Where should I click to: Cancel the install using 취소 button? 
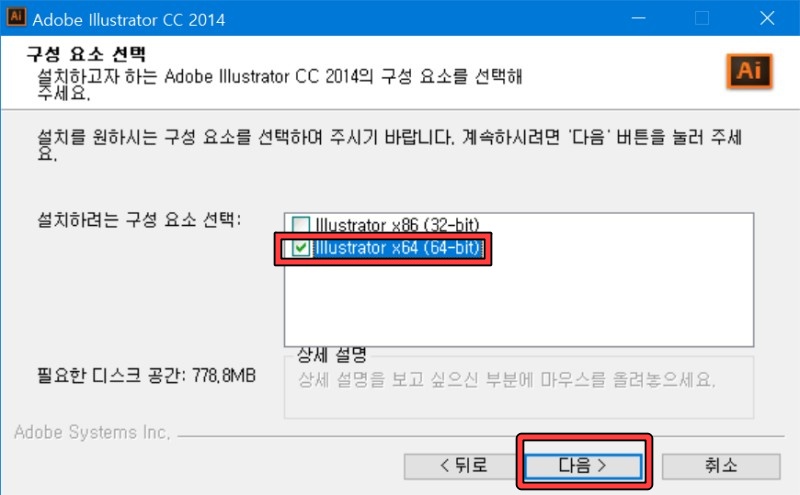click(721, 466)
